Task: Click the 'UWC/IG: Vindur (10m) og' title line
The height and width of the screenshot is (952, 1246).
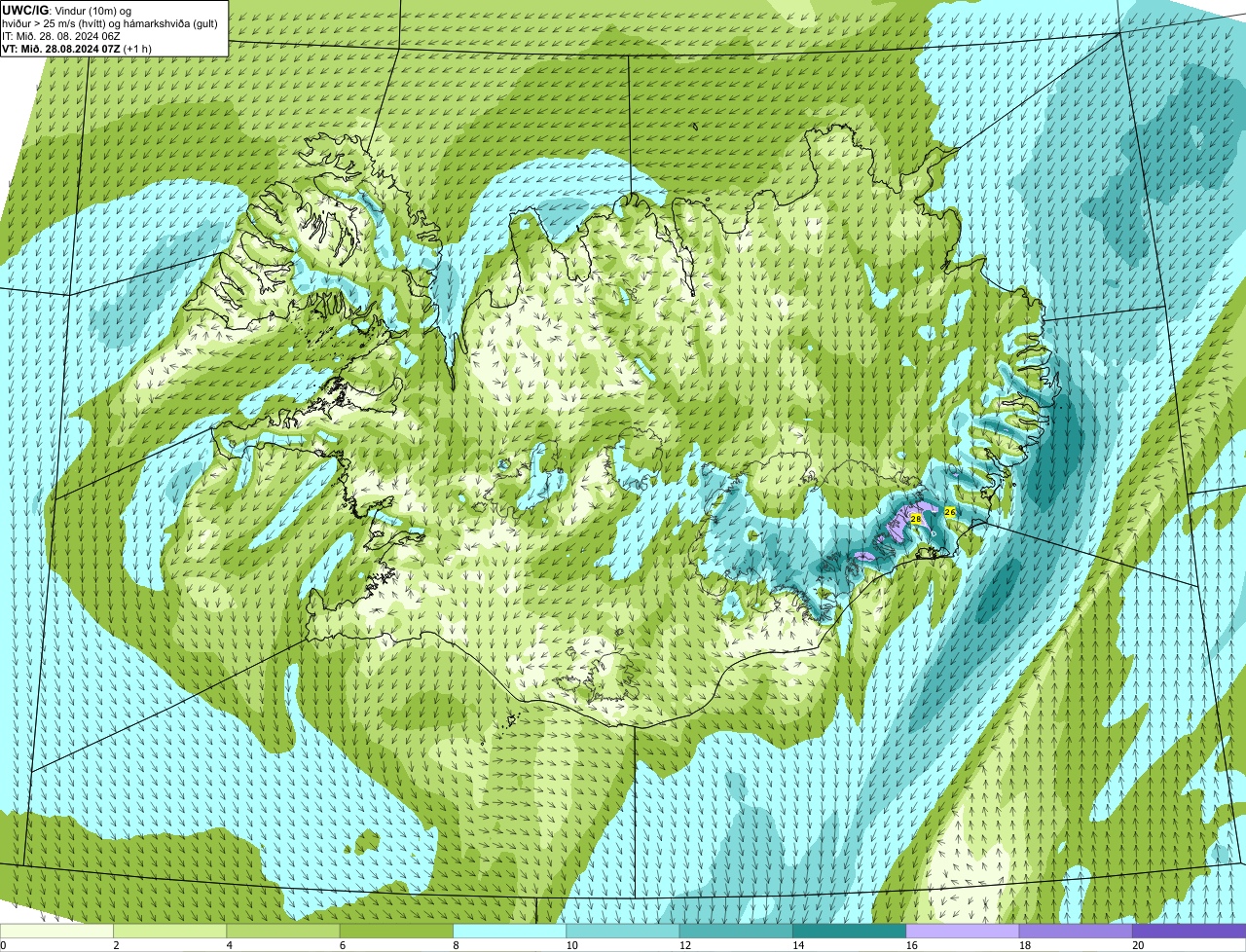Action: tap(68, 10)
